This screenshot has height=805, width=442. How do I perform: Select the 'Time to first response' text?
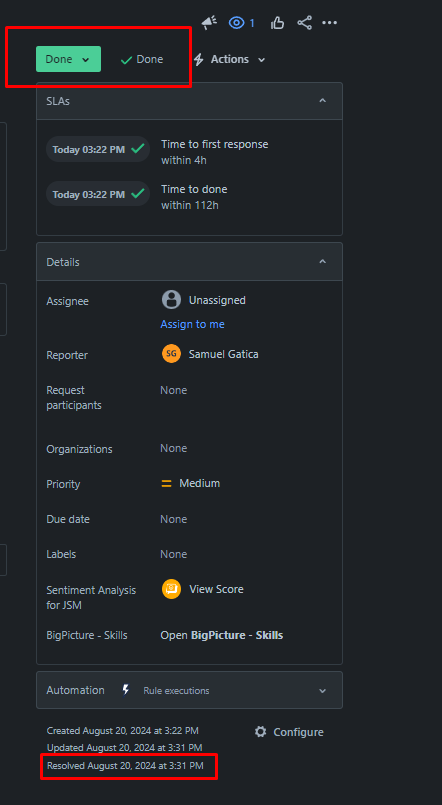click(x=215, y=144)
